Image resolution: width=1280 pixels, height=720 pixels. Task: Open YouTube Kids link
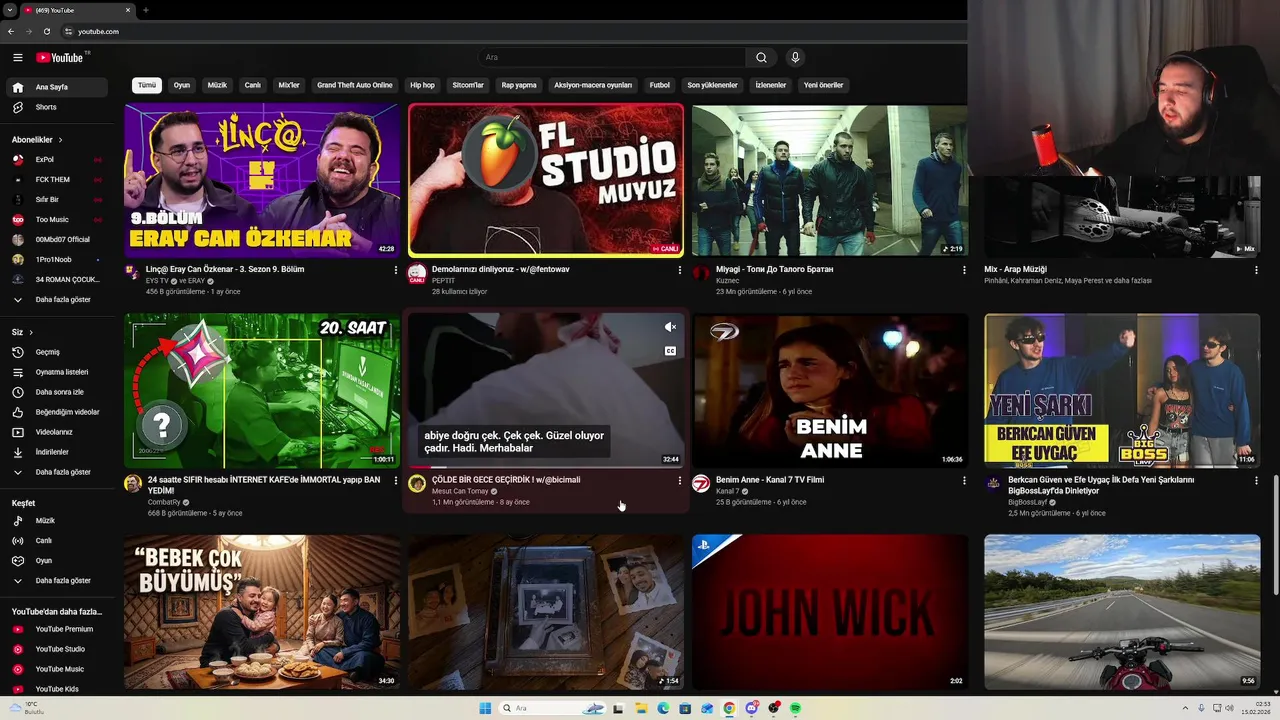tap(56, 689)
